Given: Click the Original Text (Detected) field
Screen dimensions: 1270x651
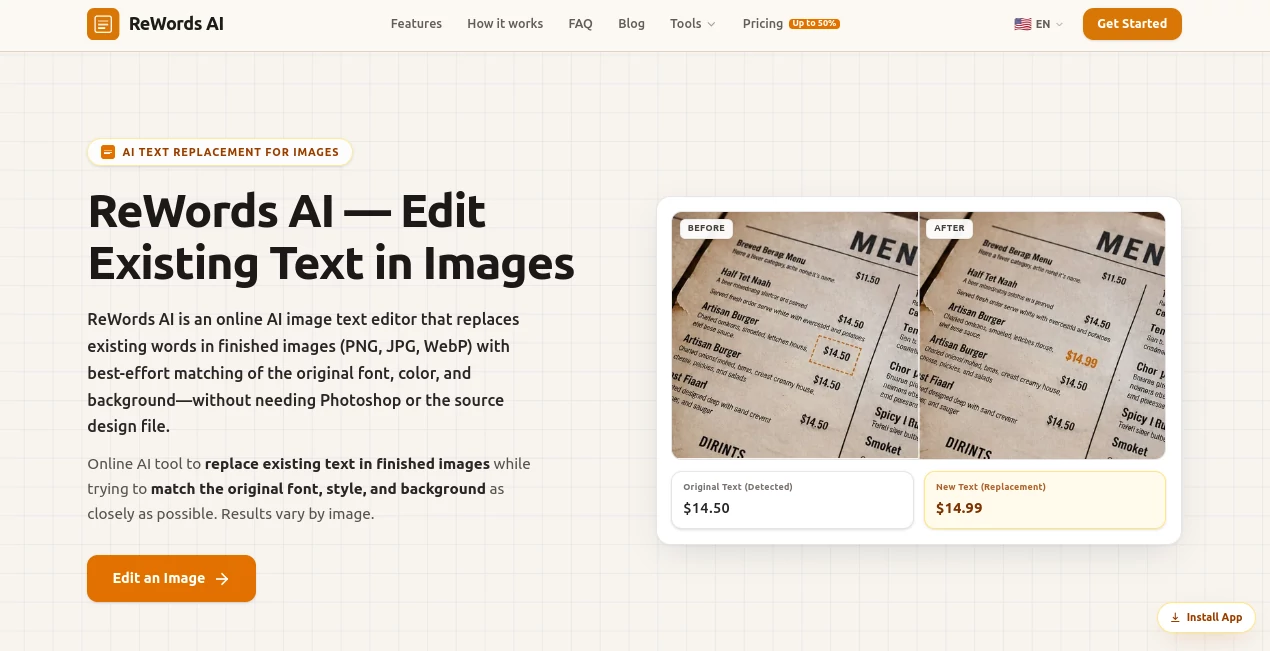Looking at the screenshot, I should pos(792,500).
